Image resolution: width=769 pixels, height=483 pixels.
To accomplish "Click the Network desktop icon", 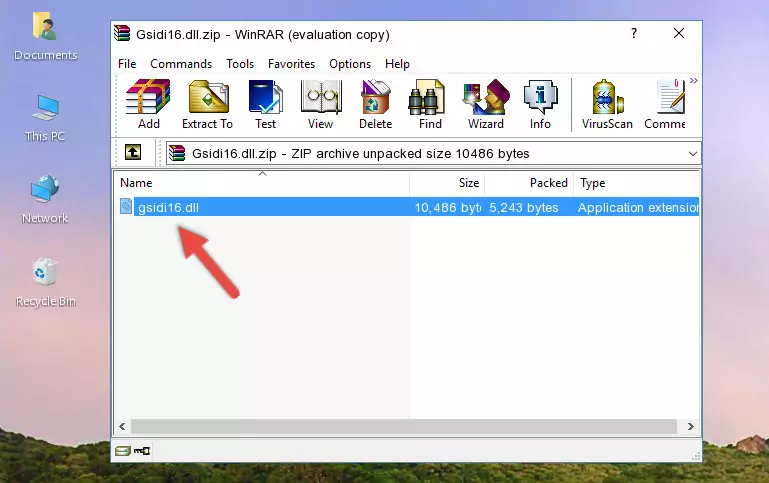I will click(x=45, y=199).
